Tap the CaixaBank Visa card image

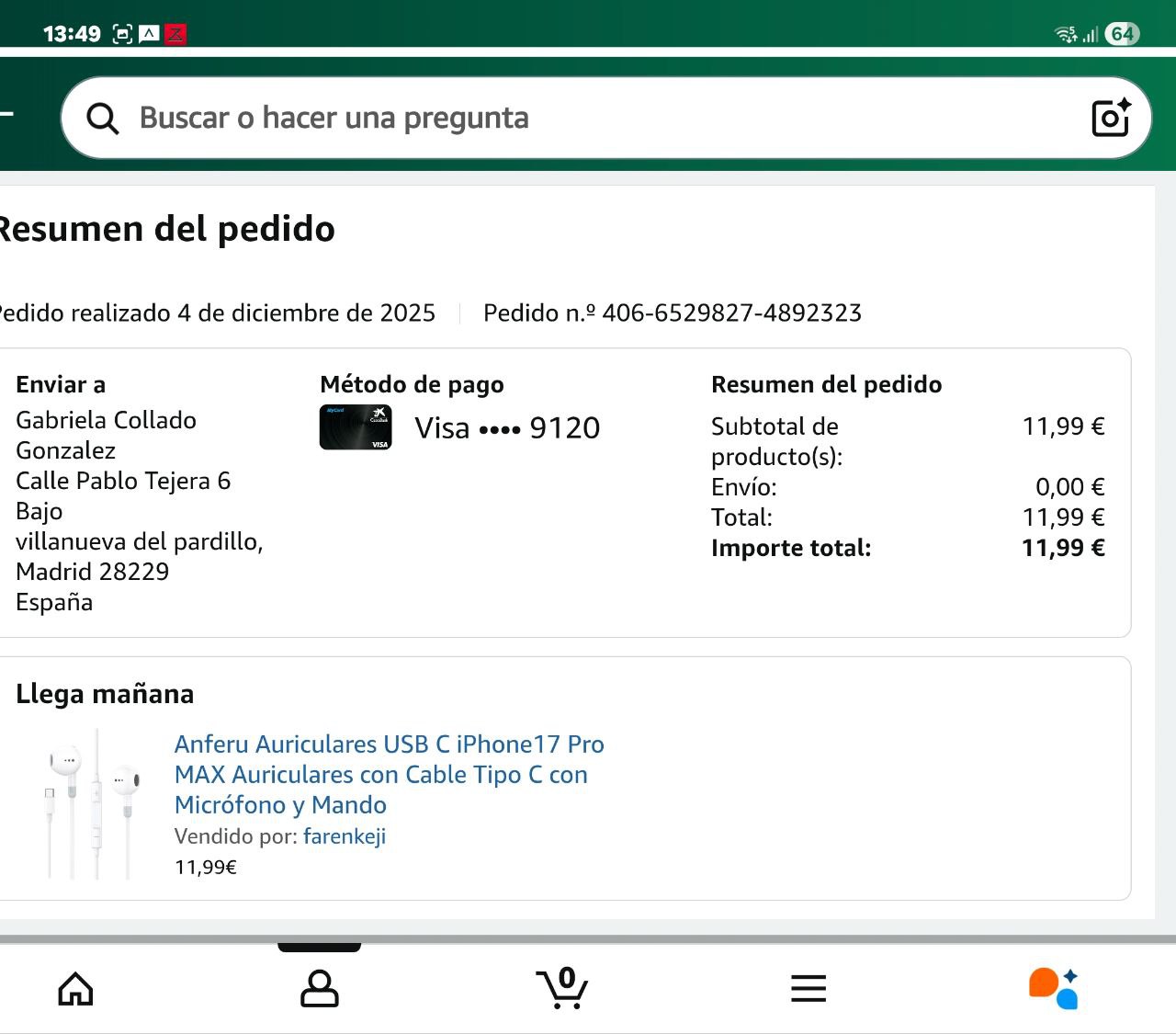356,427
